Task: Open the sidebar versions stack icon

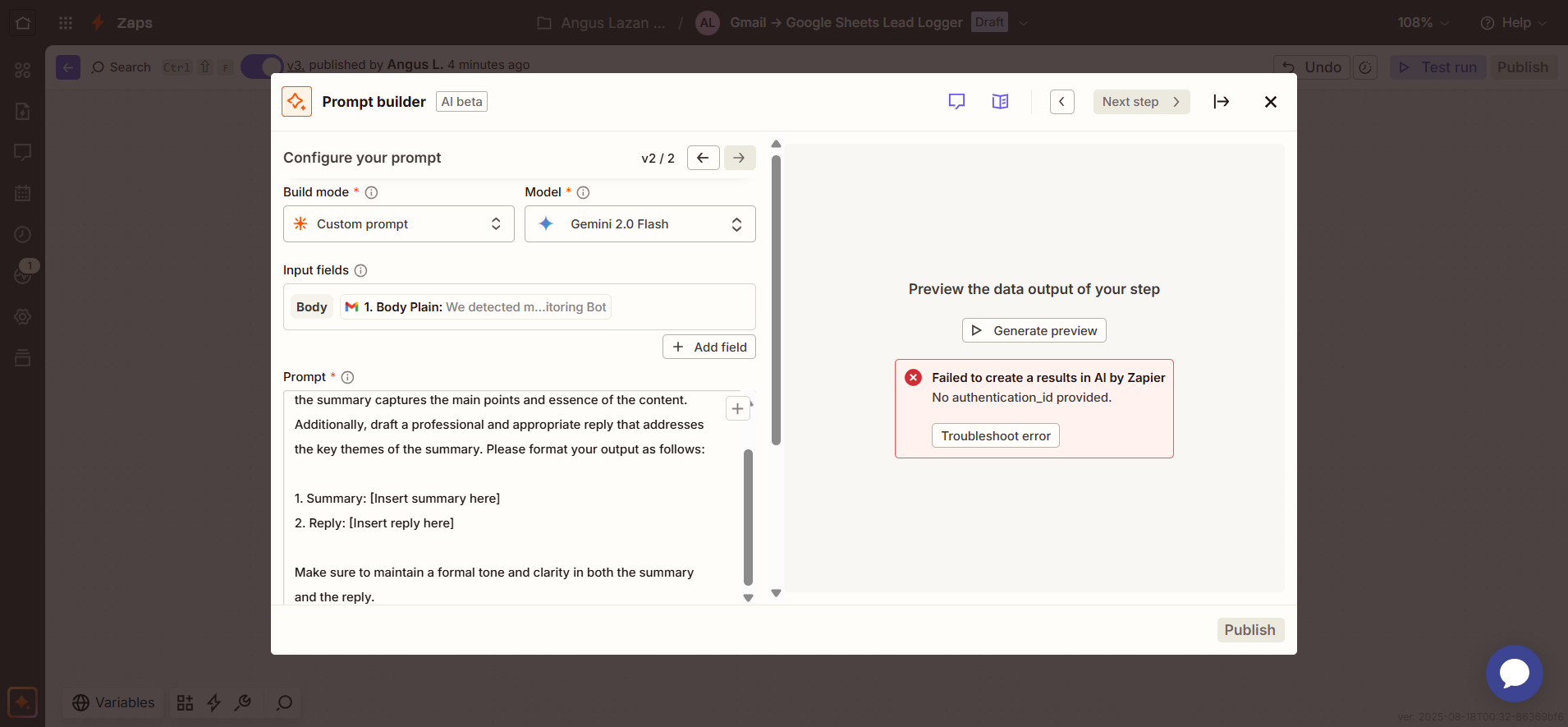Action: point(23,357)
